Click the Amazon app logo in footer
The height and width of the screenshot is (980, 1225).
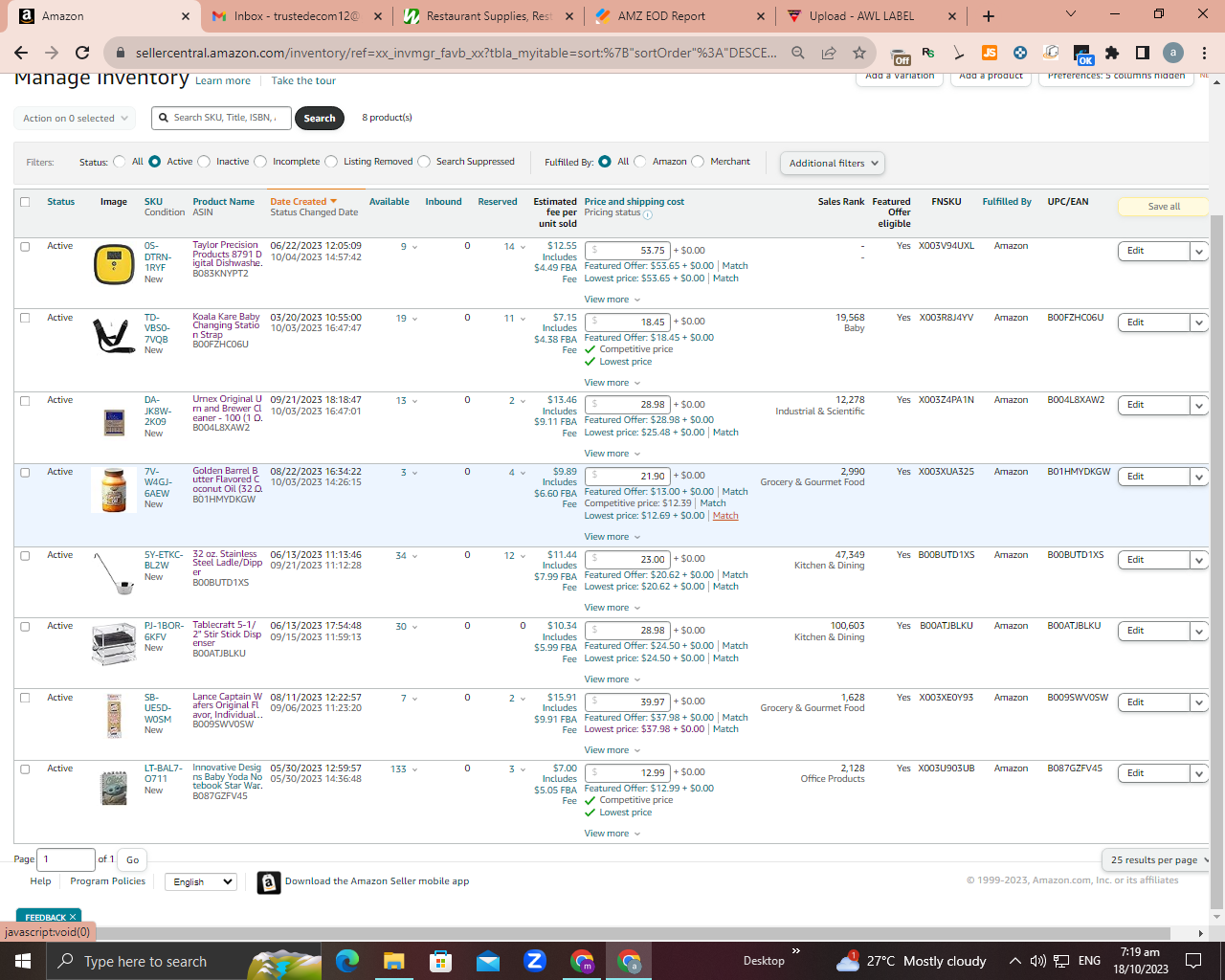(269, 882)
